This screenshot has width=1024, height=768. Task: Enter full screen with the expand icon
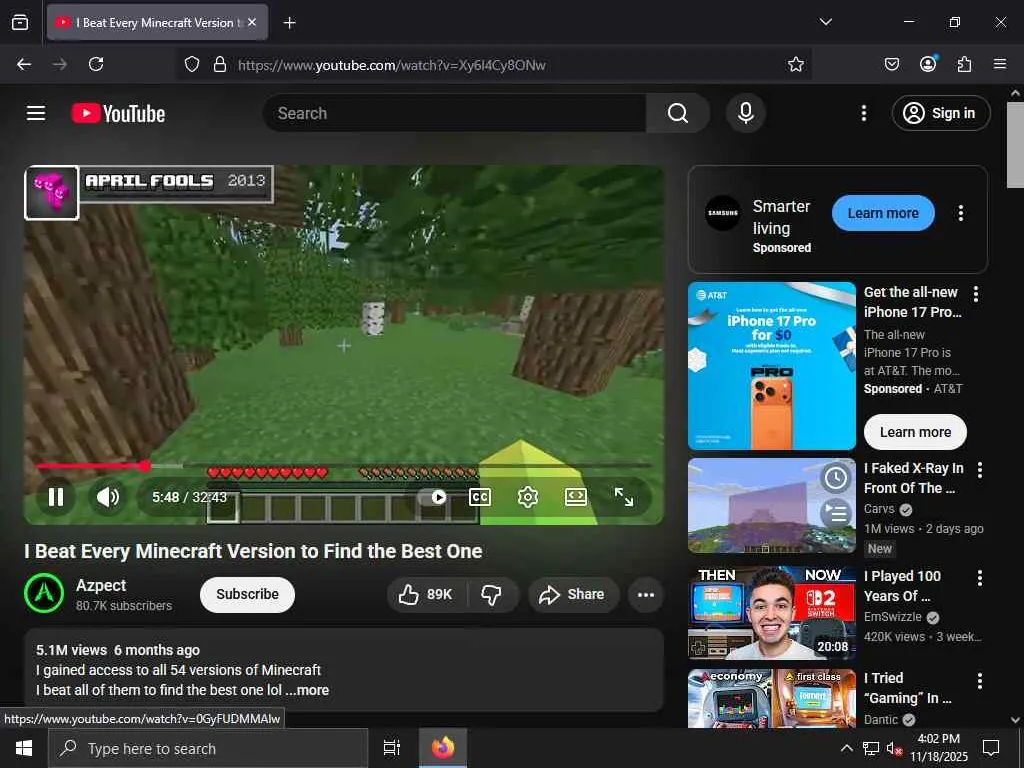(x=624, y=498)
